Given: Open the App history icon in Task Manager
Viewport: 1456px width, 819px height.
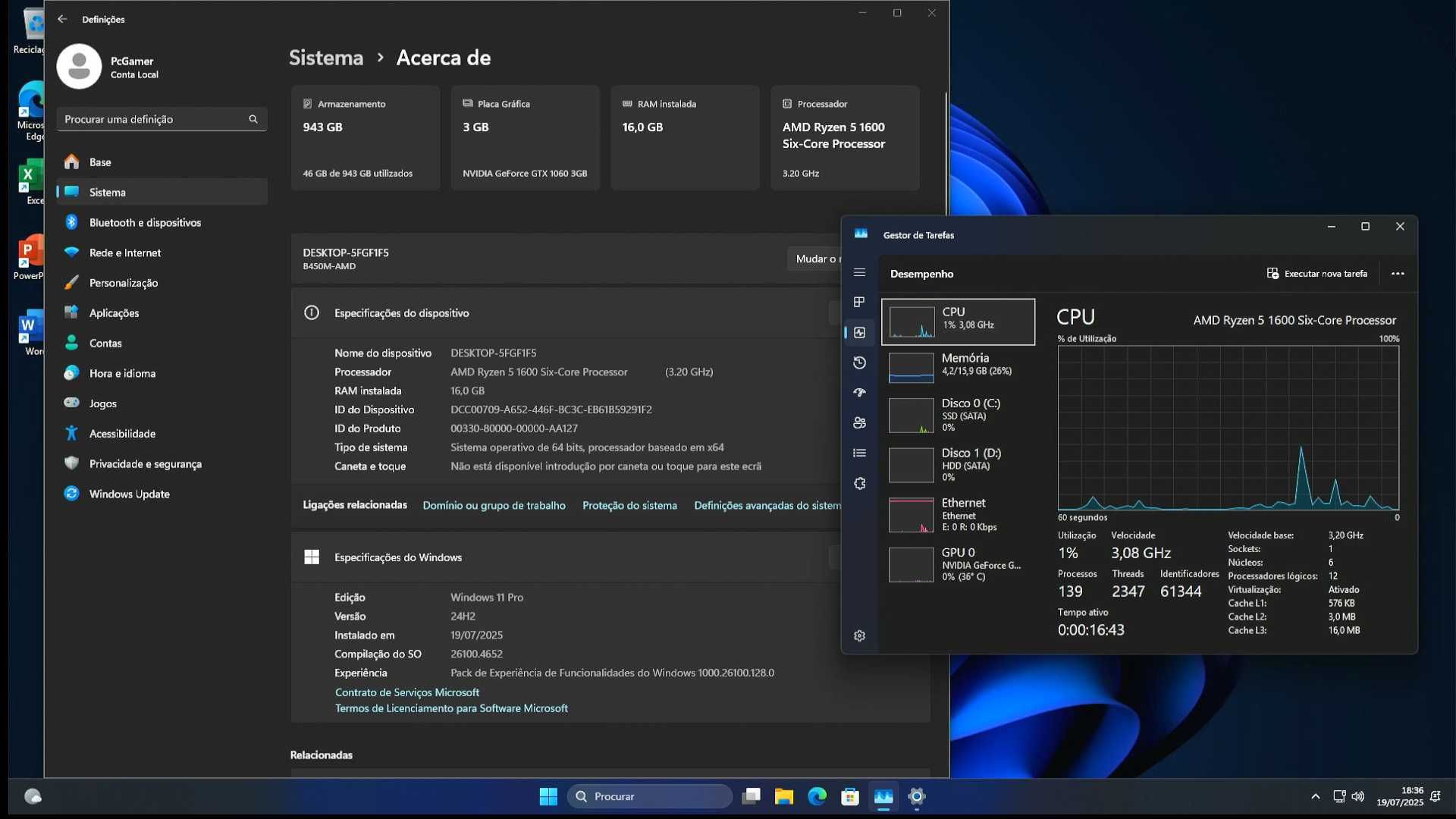Looking at the screenshot, I should point(859,362).
